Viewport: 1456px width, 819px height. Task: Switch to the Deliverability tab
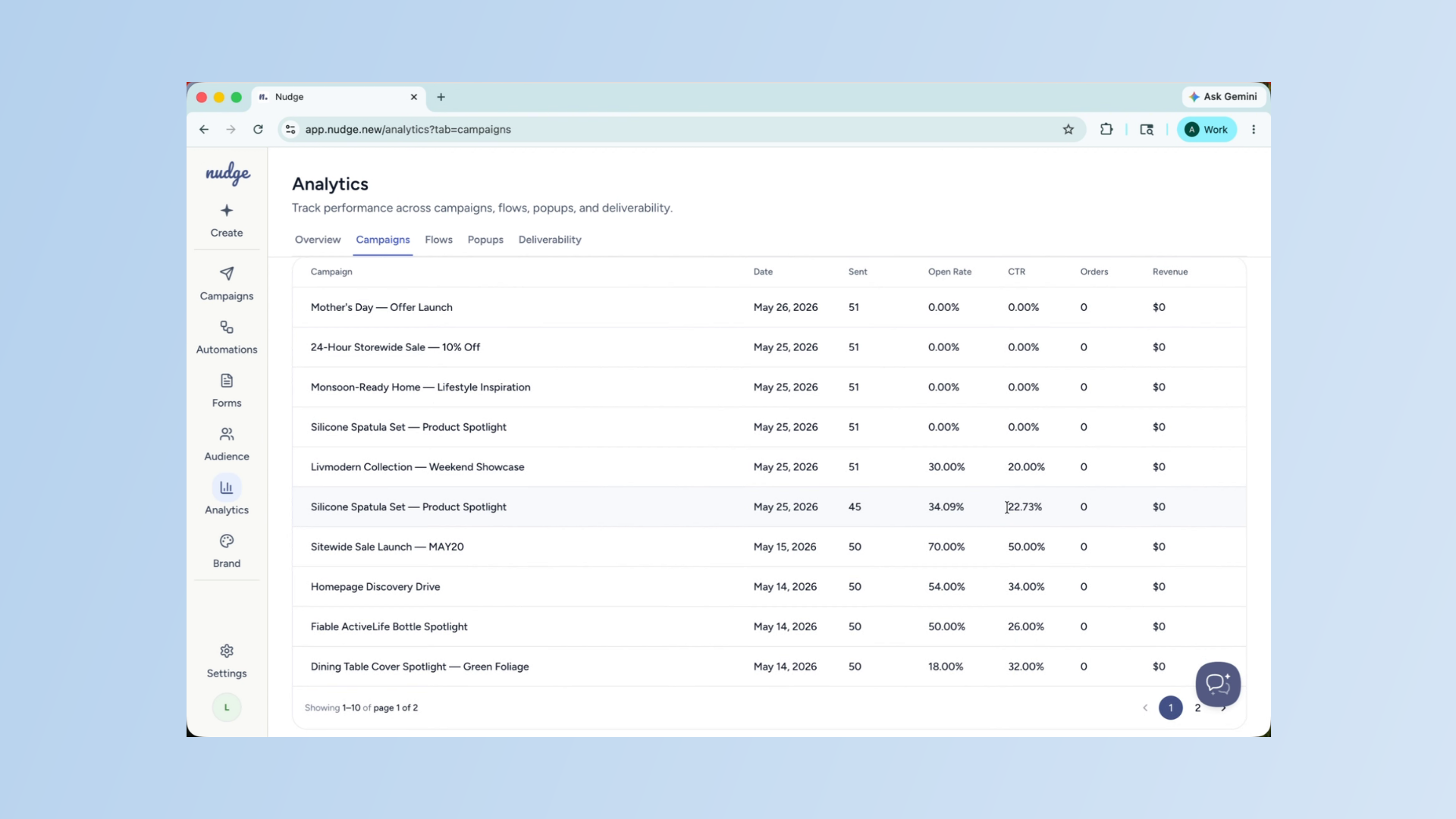[x=550, y=240]
